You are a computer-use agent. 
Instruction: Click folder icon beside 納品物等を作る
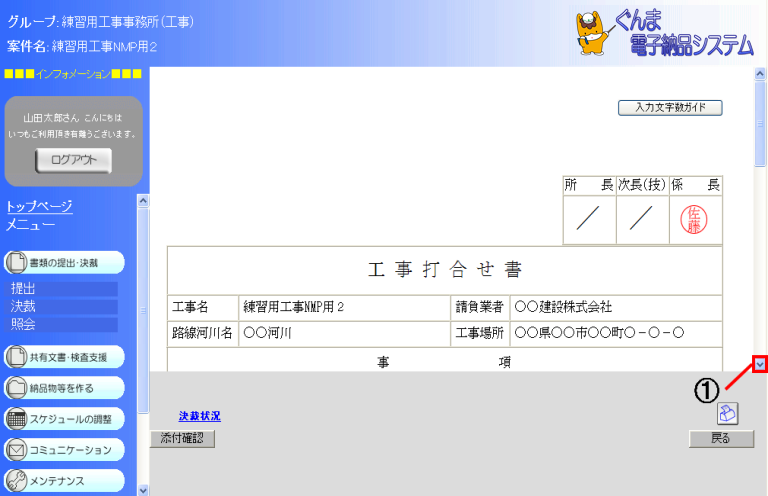point(16,388)
